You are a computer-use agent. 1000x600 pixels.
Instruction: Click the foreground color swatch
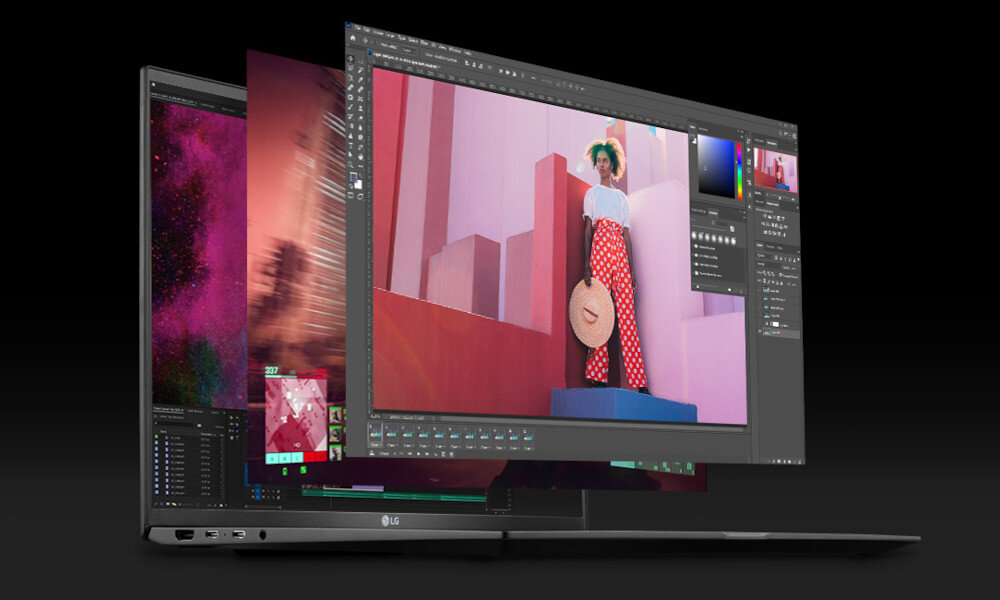click(354, 177)
